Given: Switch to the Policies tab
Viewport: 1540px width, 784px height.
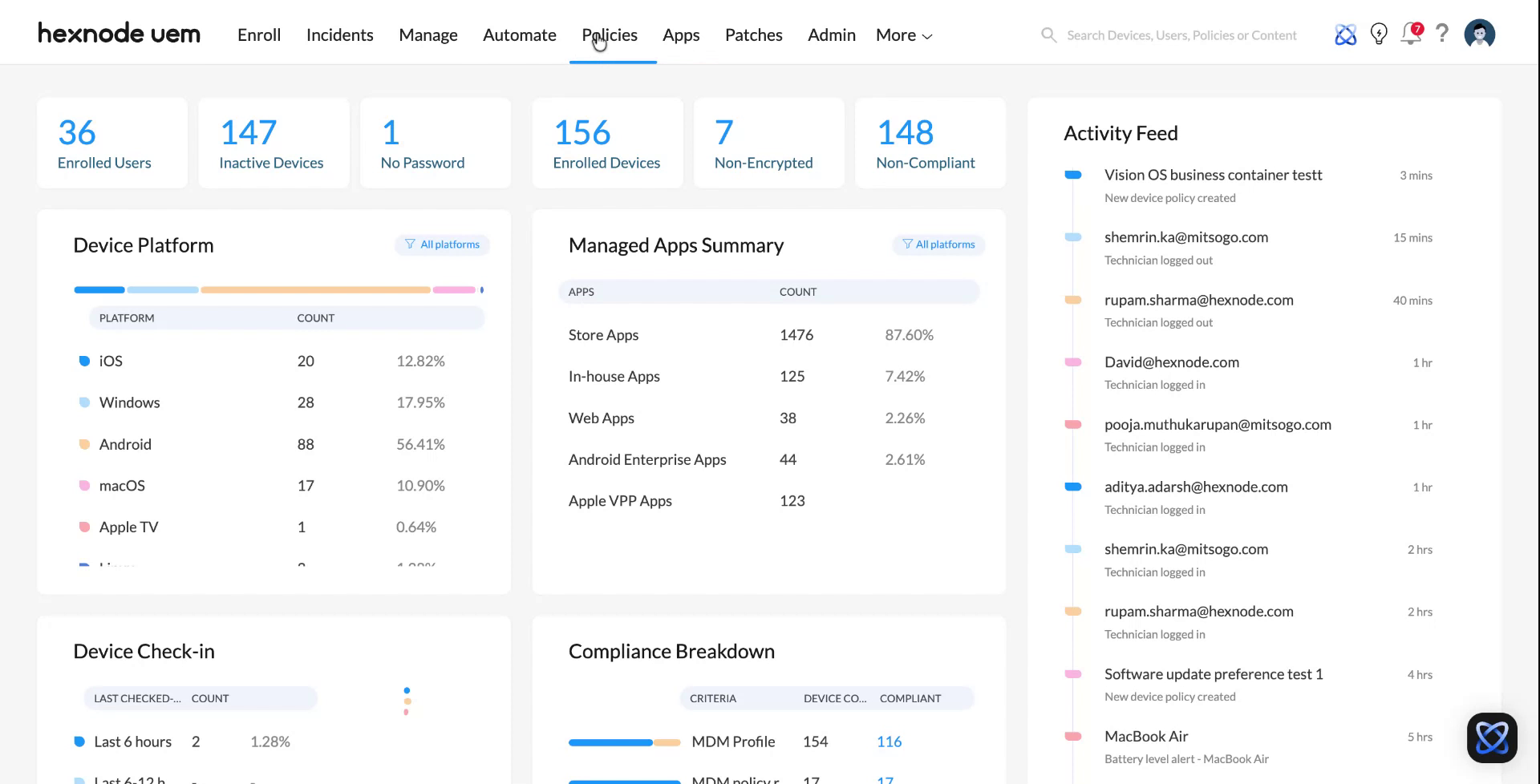Looking at the screenshot, I should (x=609, y=34).
